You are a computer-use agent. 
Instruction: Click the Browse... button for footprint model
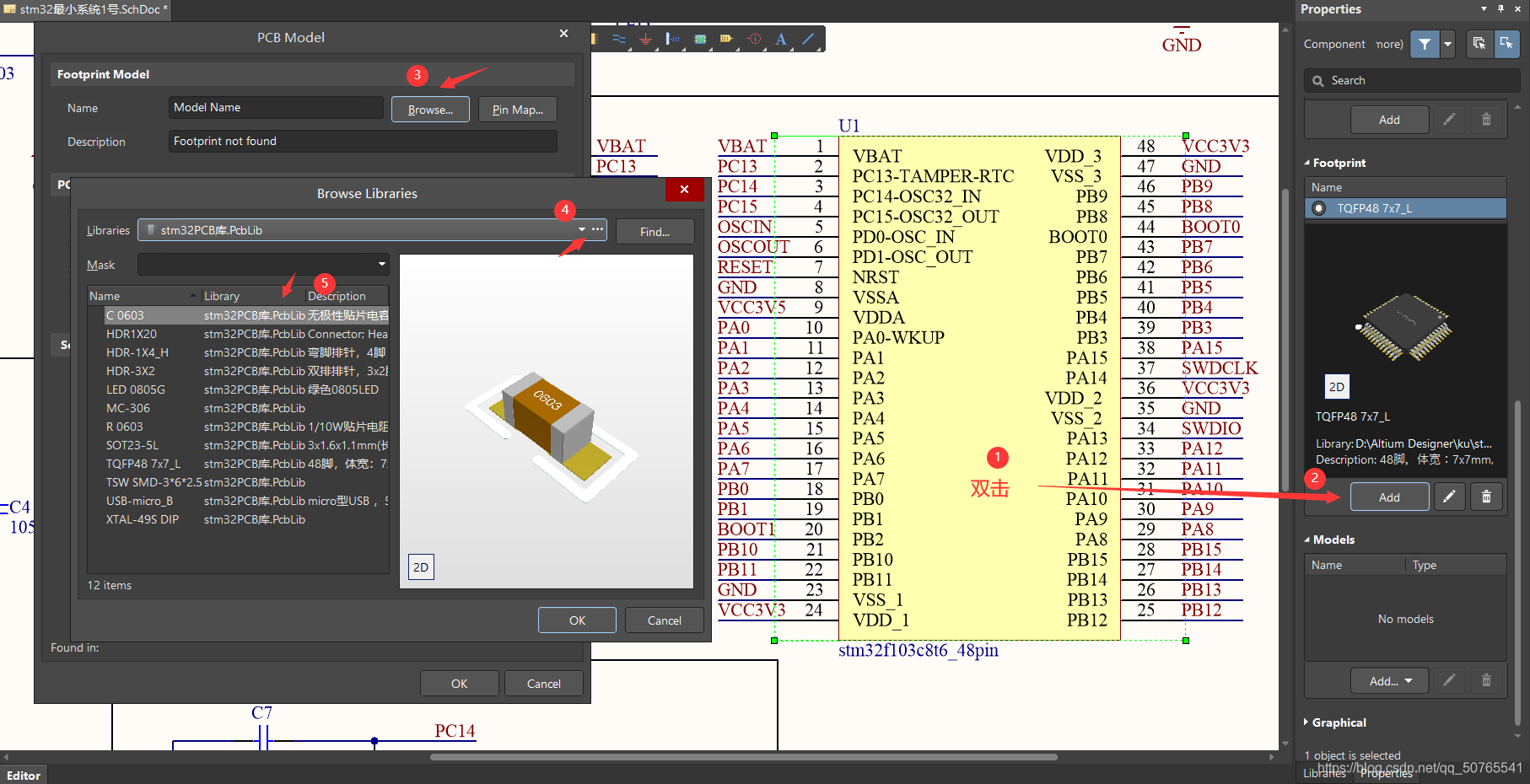coord(430,110)
